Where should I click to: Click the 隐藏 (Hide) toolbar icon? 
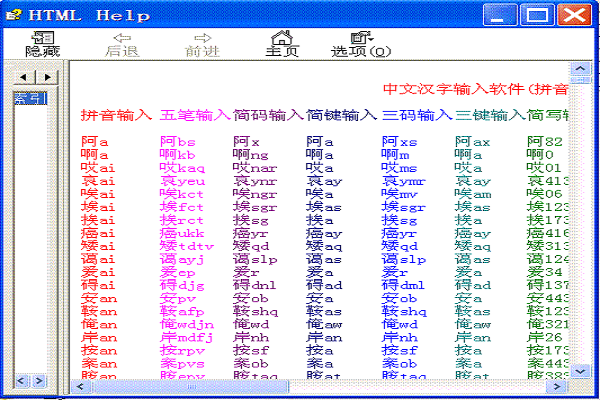tap(42, 44)
